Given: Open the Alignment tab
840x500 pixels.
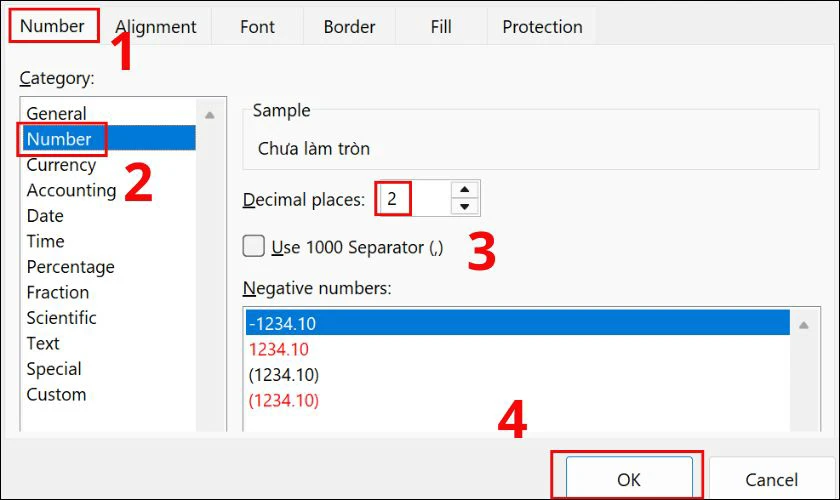Looking at the screenshot, I should click(x=156, y=27).
